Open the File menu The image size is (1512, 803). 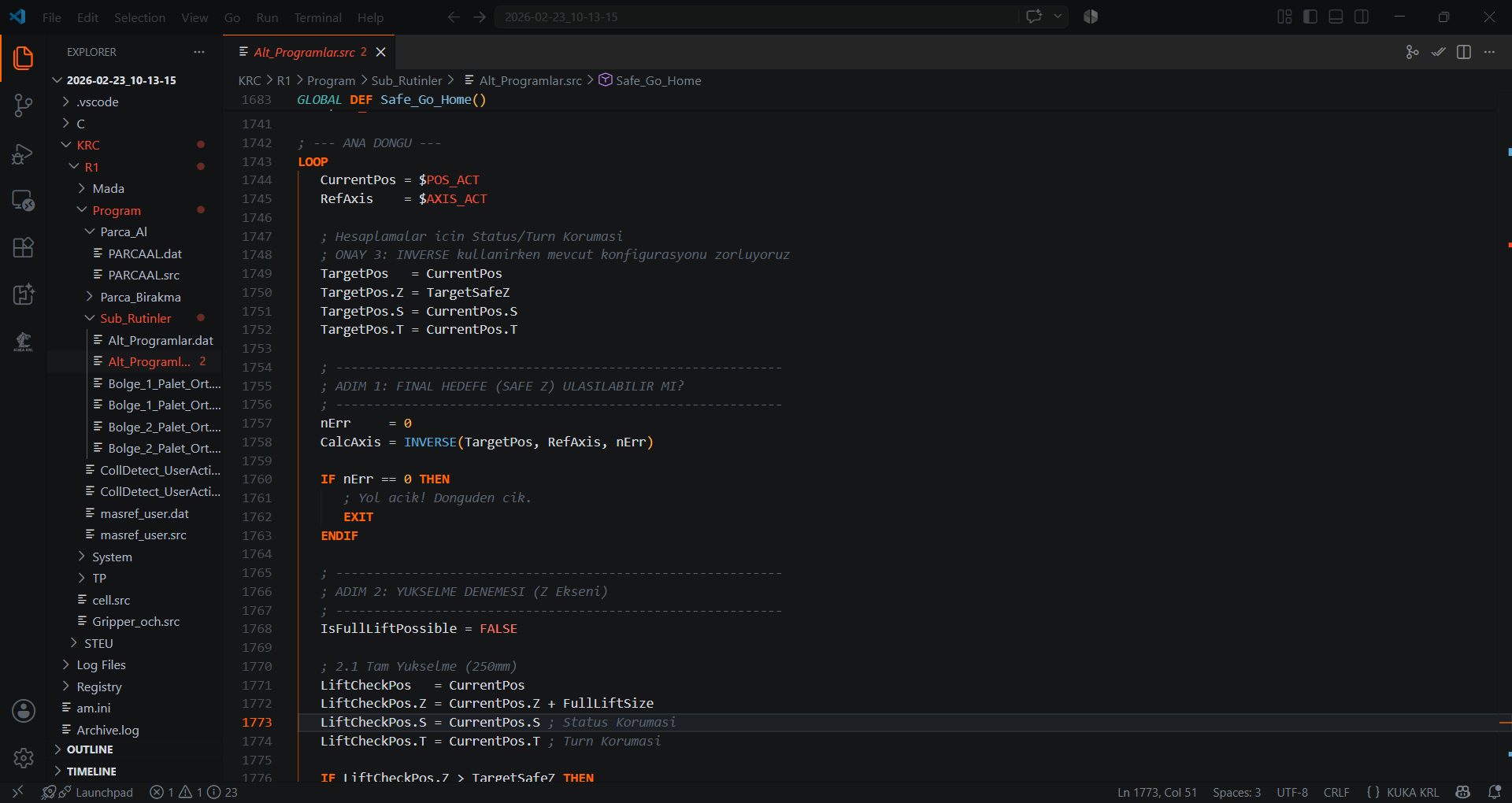[52, 17]
